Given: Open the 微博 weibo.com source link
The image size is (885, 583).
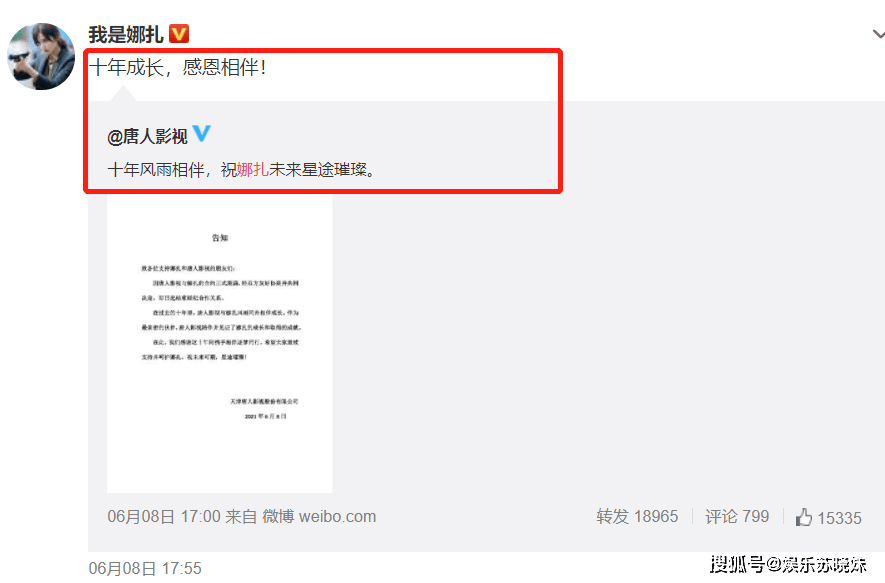Looking at the screenshot, I should point(319,516).
